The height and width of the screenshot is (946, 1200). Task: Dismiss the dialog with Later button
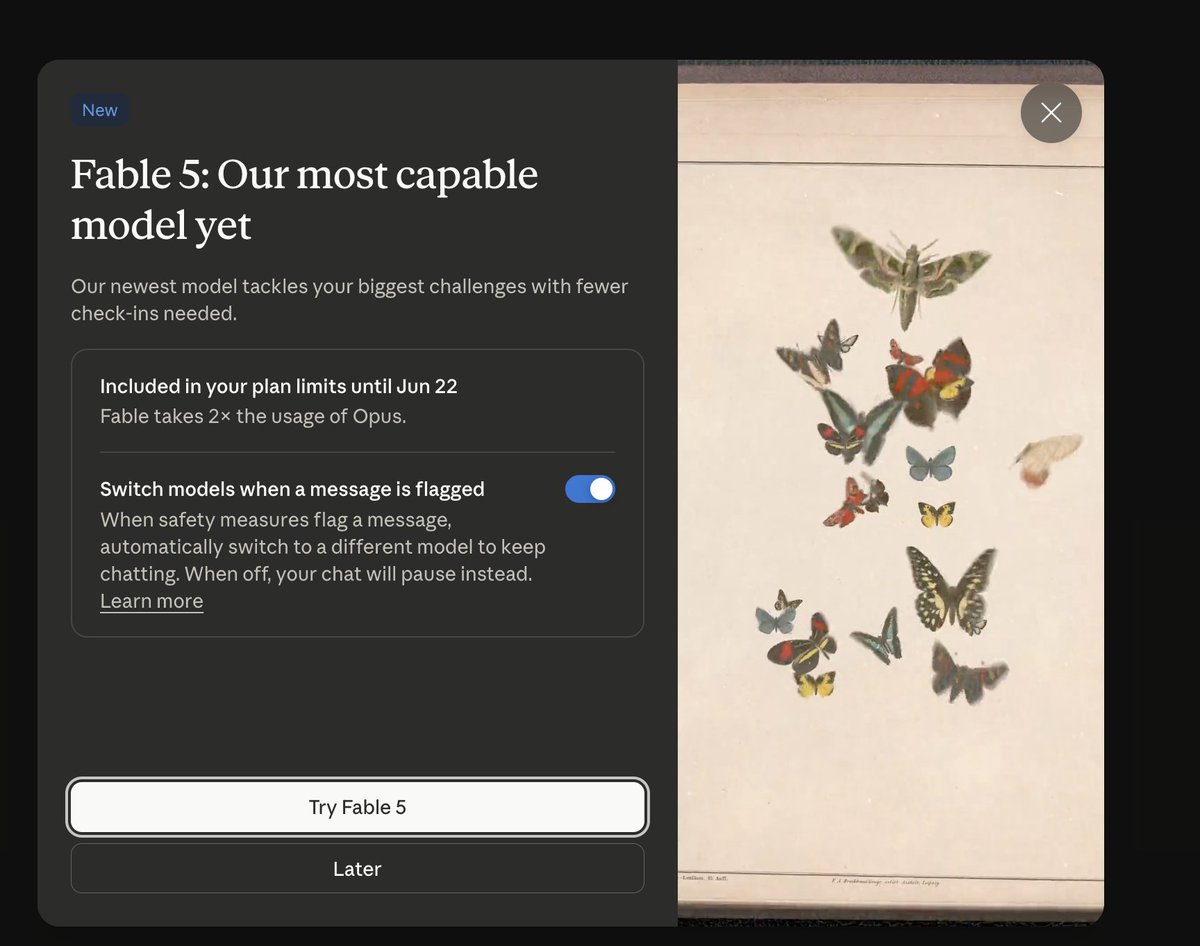coord(357,869)
